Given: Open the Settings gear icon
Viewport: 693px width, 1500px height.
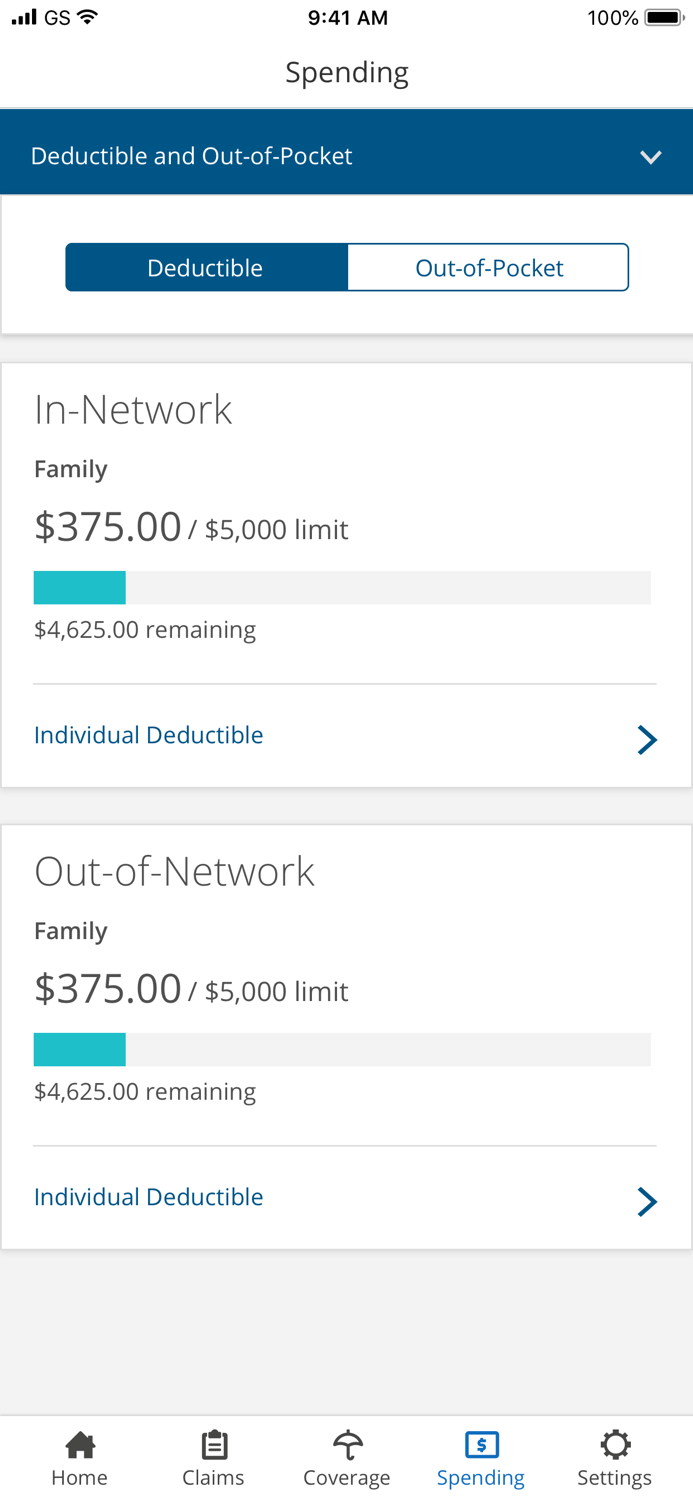Looking at the screenshot, I should tap(615, 1444).
